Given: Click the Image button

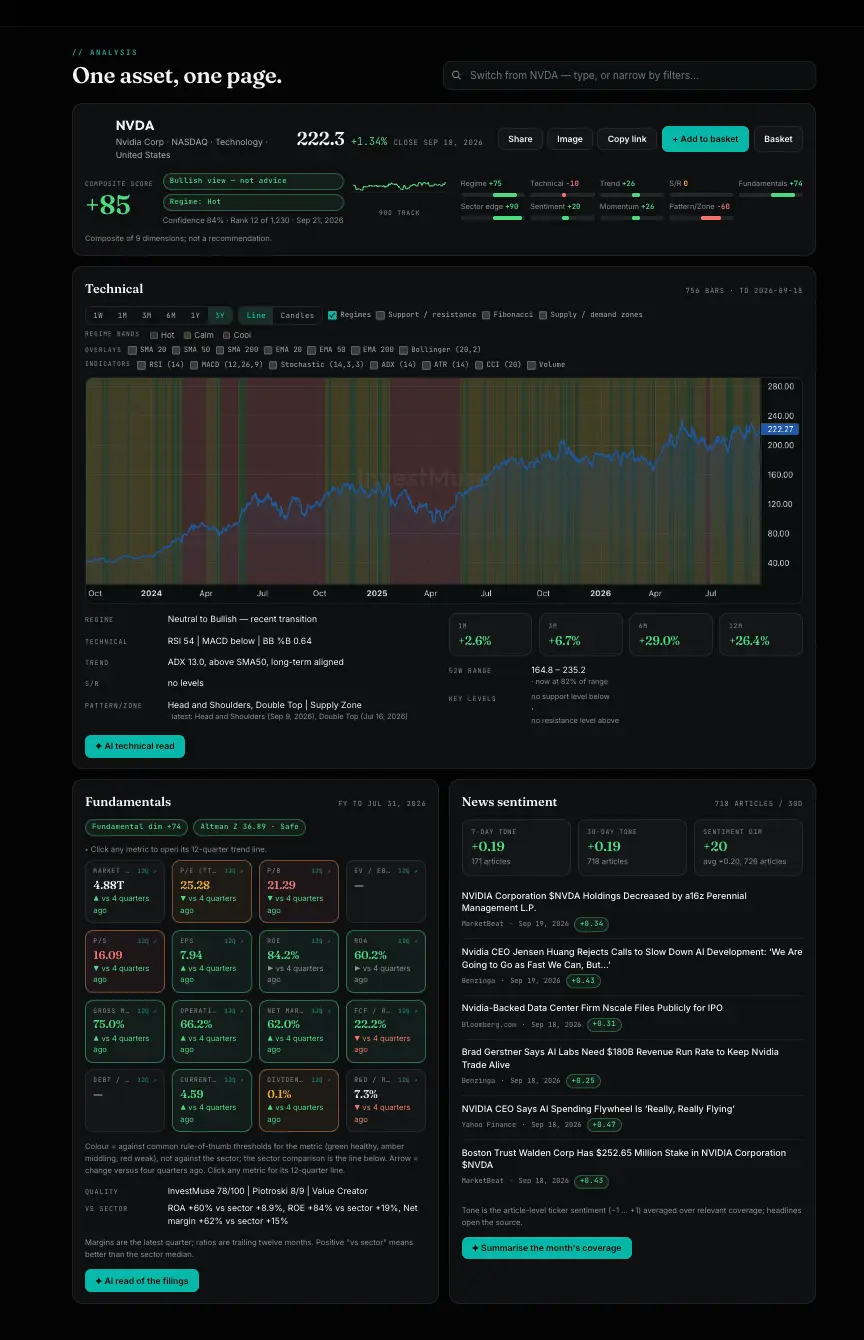Looking at the screenshot, I should 570,139.
